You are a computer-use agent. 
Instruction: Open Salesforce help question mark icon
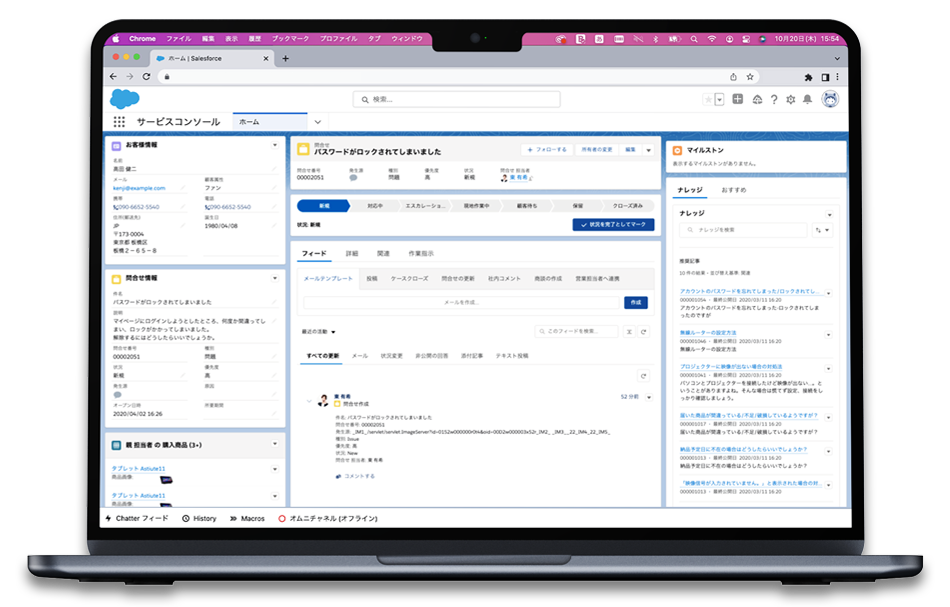click(774, 99)
